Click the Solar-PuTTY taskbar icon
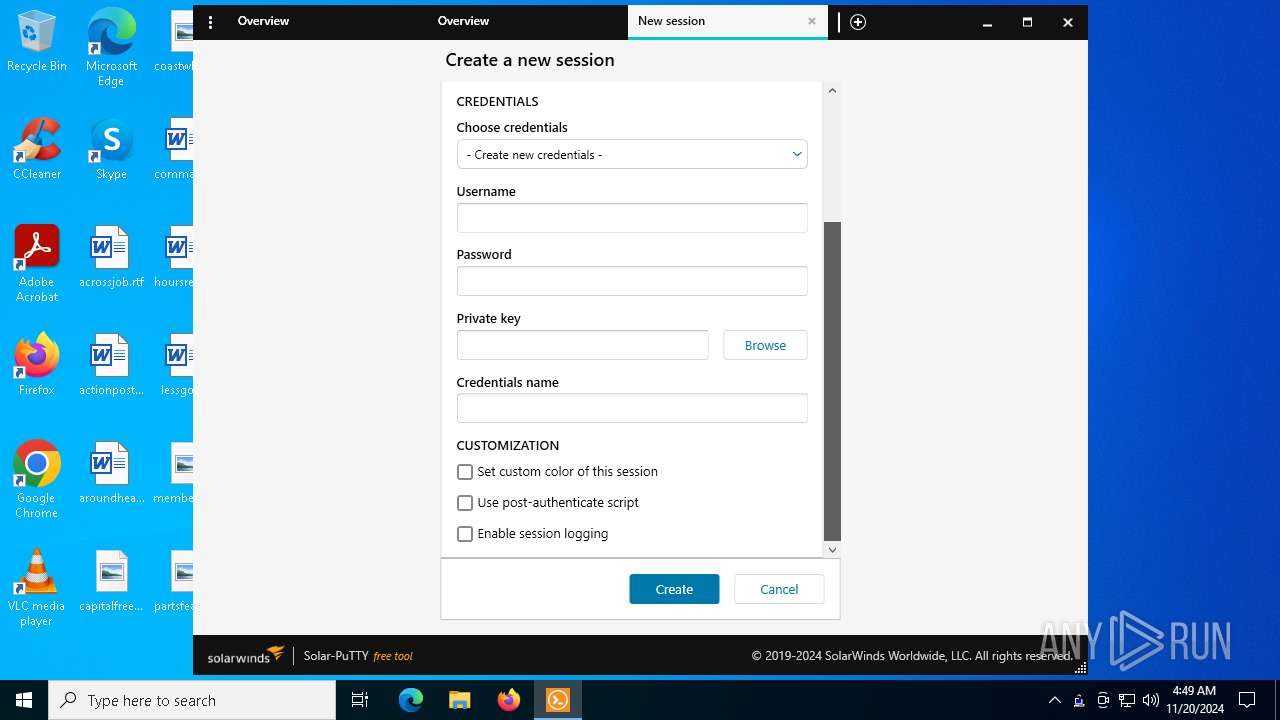The image size is (1280, 720). 557,700
